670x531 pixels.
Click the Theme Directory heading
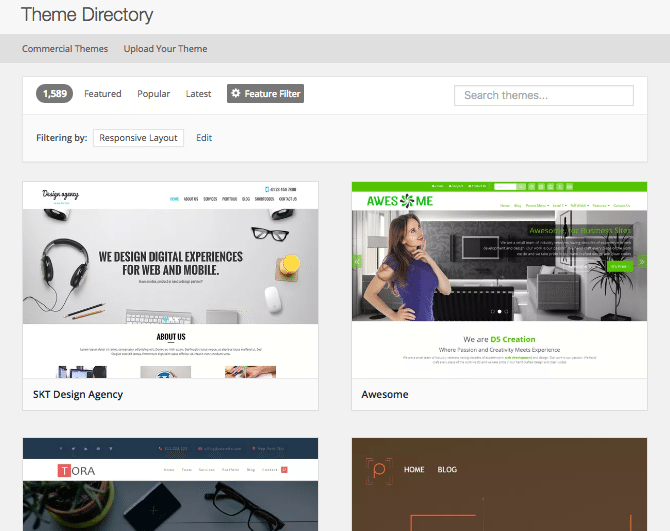(x=87, y=15)
